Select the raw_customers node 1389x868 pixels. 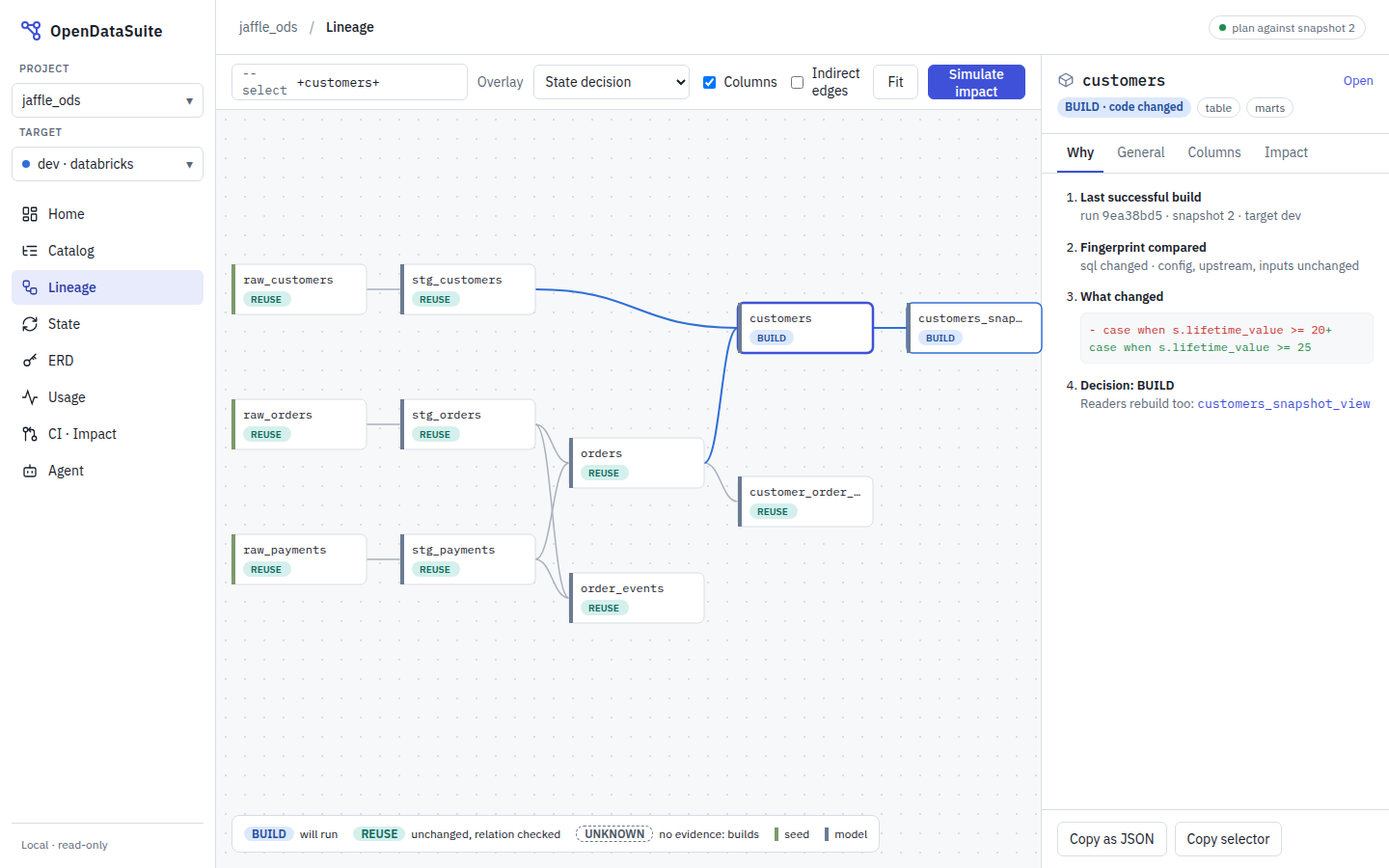(299, 289)
